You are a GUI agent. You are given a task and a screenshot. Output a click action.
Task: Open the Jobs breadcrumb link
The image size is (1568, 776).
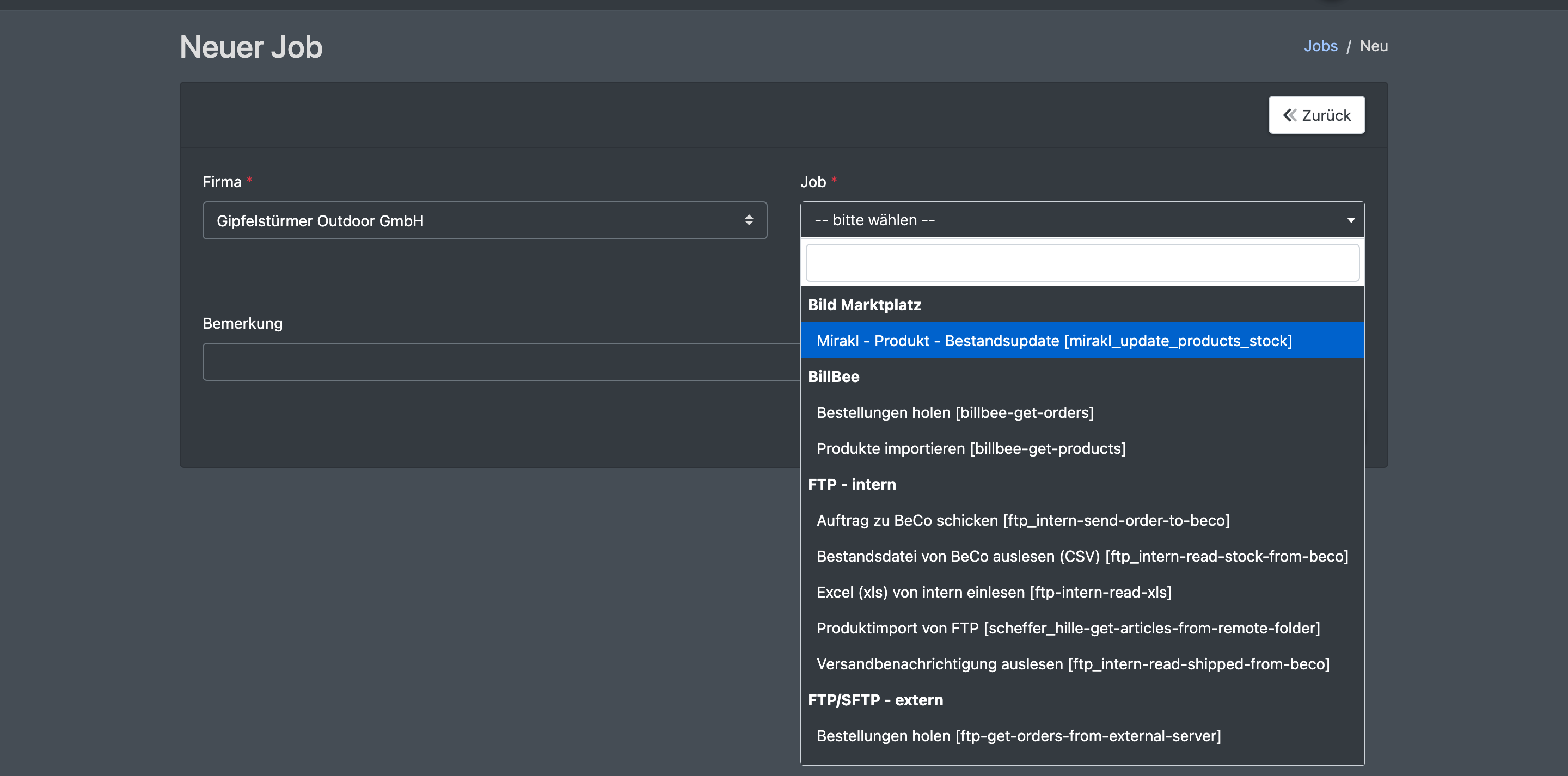(x=1320, y=46)
